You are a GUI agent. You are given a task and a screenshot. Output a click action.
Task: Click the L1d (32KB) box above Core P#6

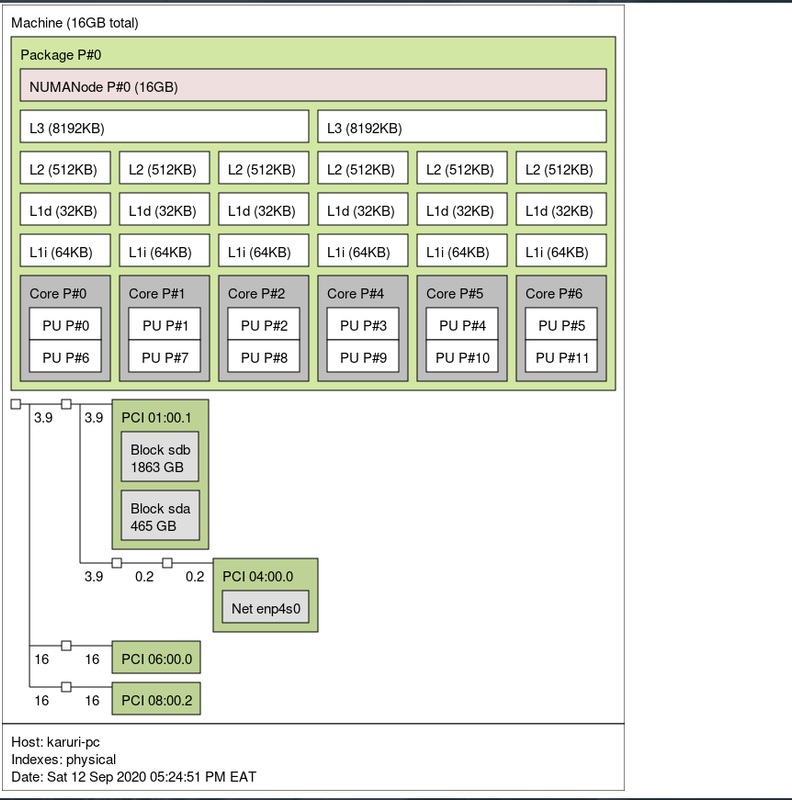point(561,209)
